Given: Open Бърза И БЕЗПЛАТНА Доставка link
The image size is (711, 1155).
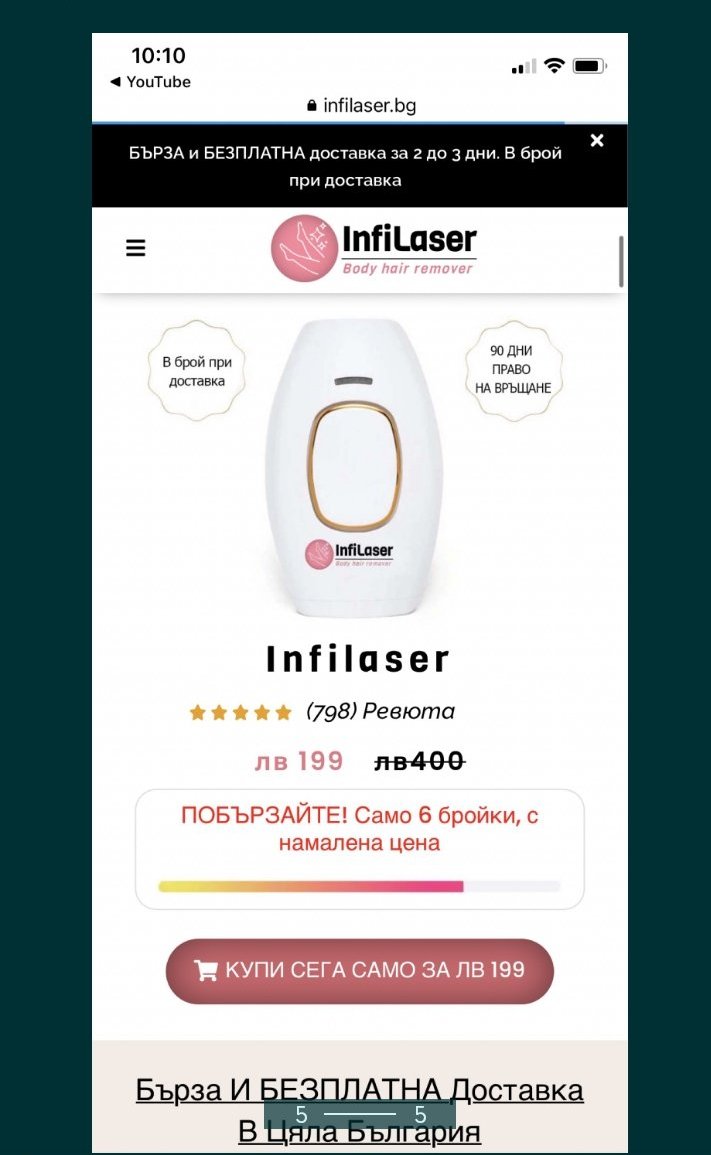Looking at the screenshot, I should pyautogui.click(x=360, y=1110).
